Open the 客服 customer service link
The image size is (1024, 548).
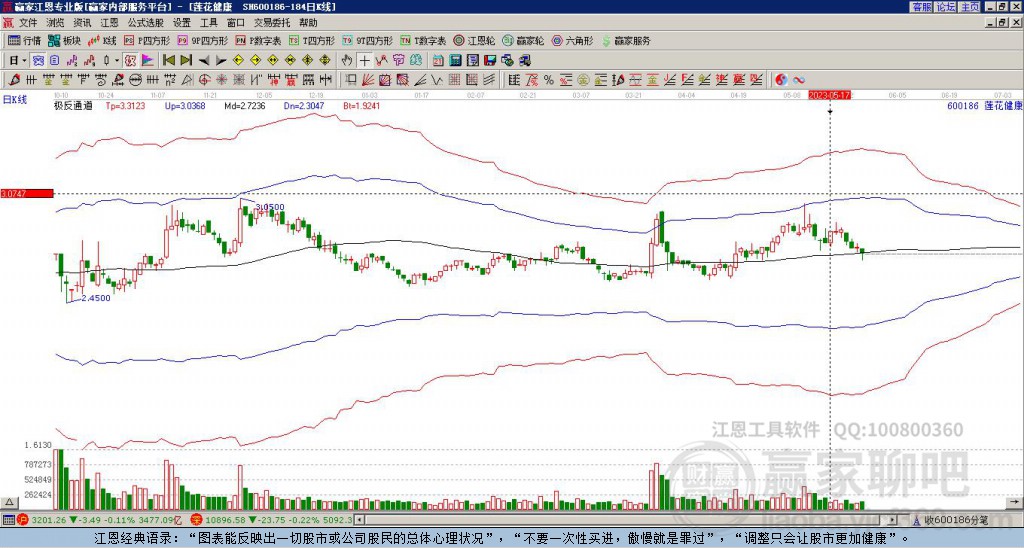tap(921, 7)
